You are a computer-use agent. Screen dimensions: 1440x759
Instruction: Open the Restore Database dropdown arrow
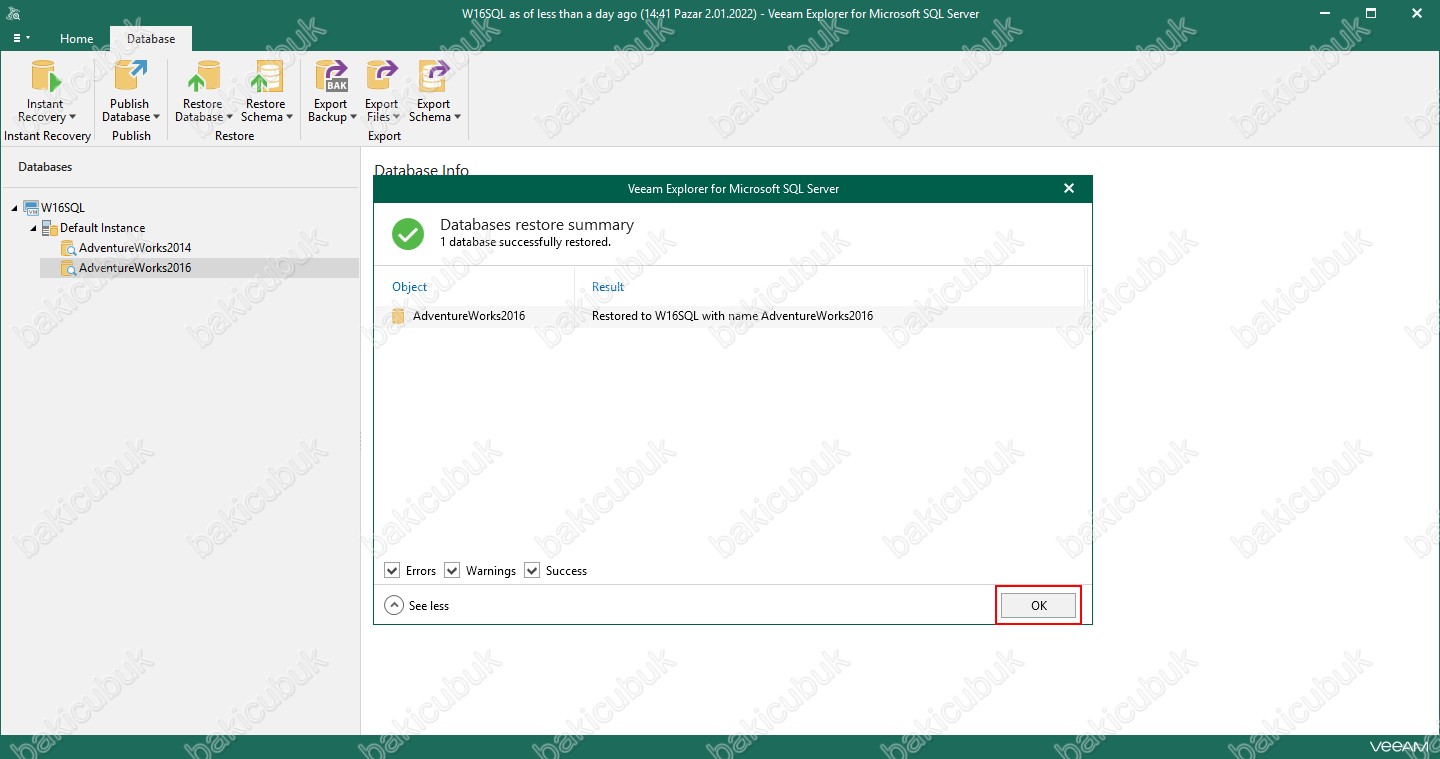point(229,118)
